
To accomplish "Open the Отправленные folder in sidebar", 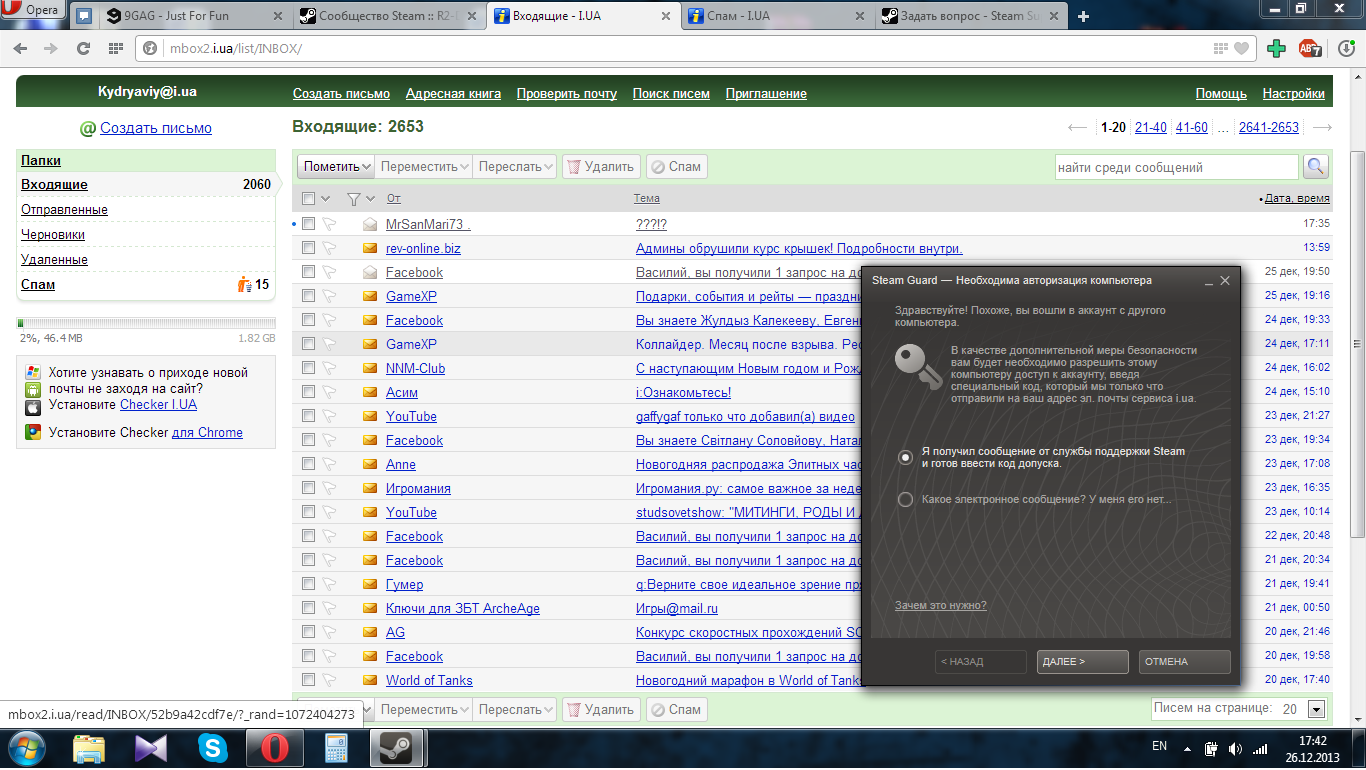I will point(64,209).
